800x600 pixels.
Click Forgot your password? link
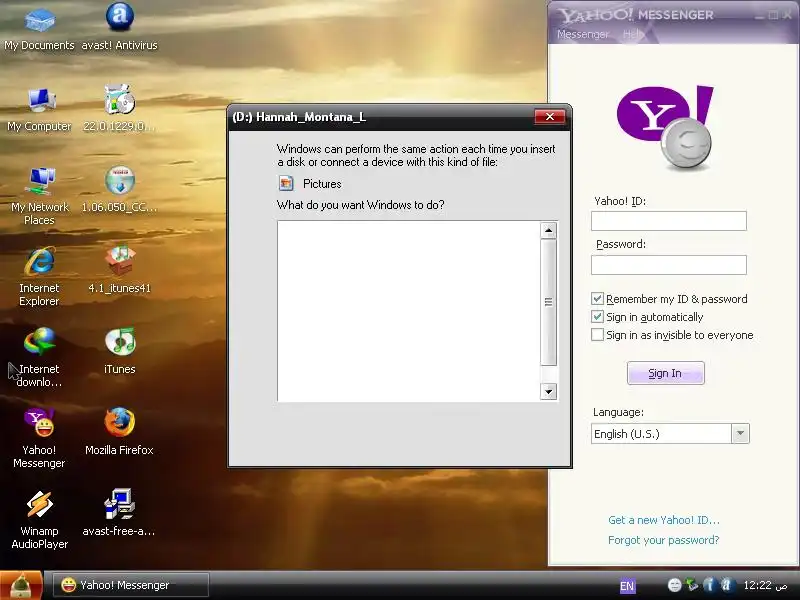663,540
